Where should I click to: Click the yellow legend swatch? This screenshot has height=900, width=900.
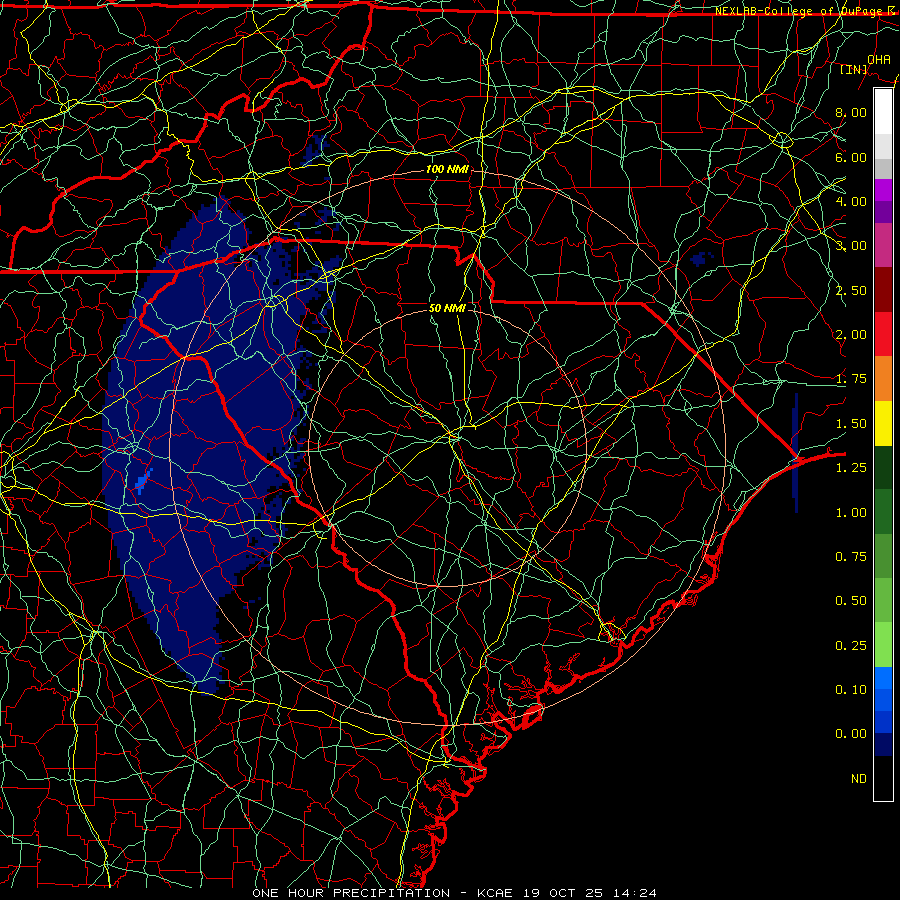883,423
